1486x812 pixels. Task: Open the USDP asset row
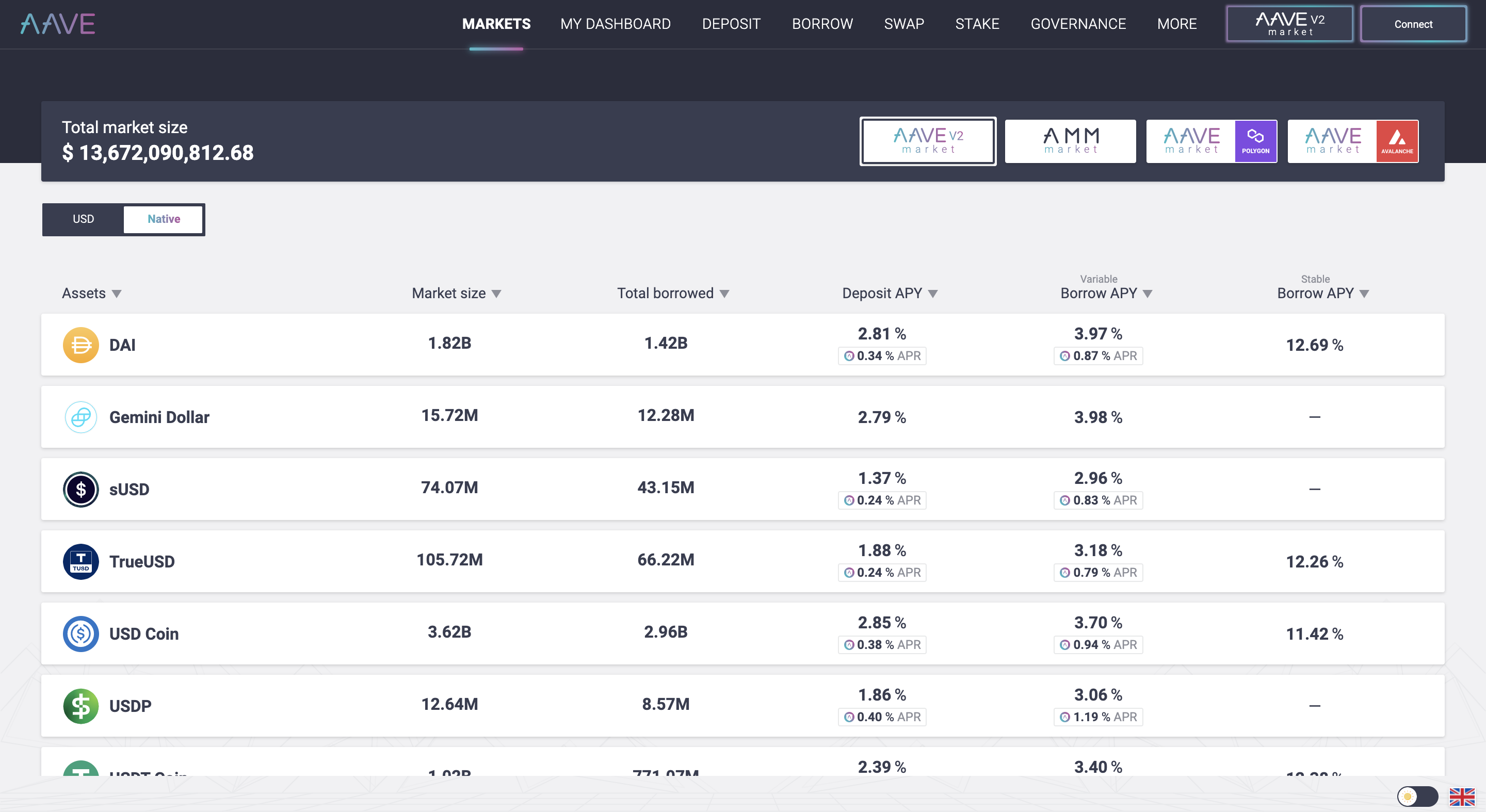743,705
